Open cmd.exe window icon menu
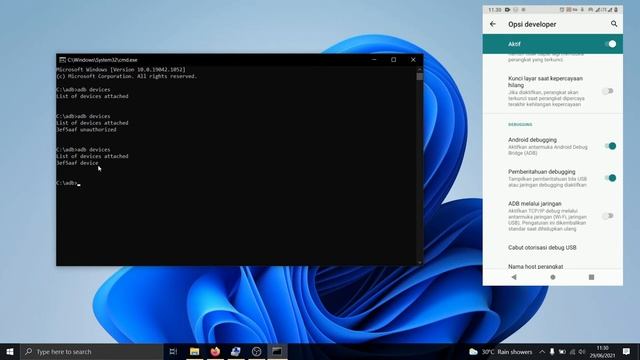 62,60
